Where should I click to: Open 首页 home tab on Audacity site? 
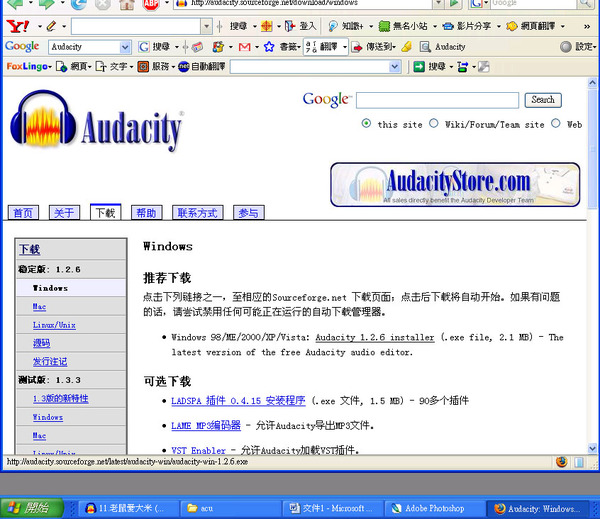pyautogui.click(x=23, y=213)
